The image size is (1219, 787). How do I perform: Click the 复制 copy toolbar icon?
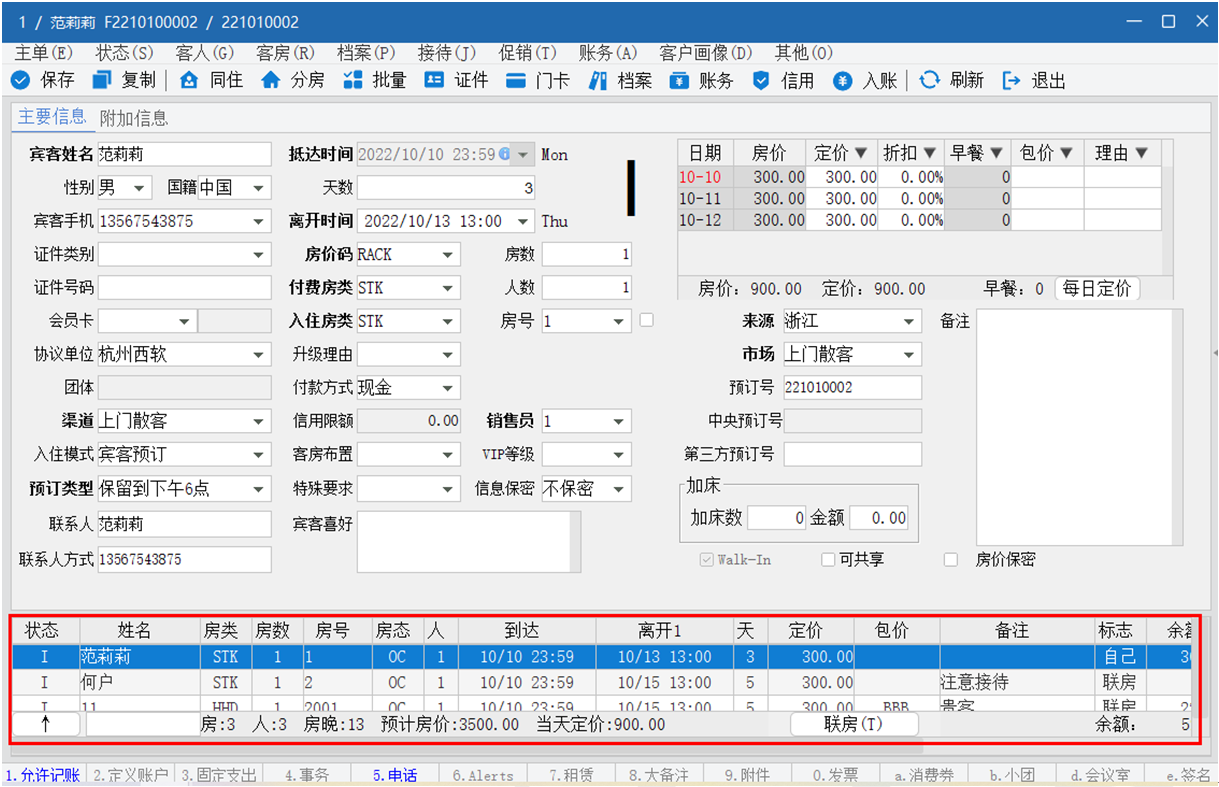coord(101,81)
